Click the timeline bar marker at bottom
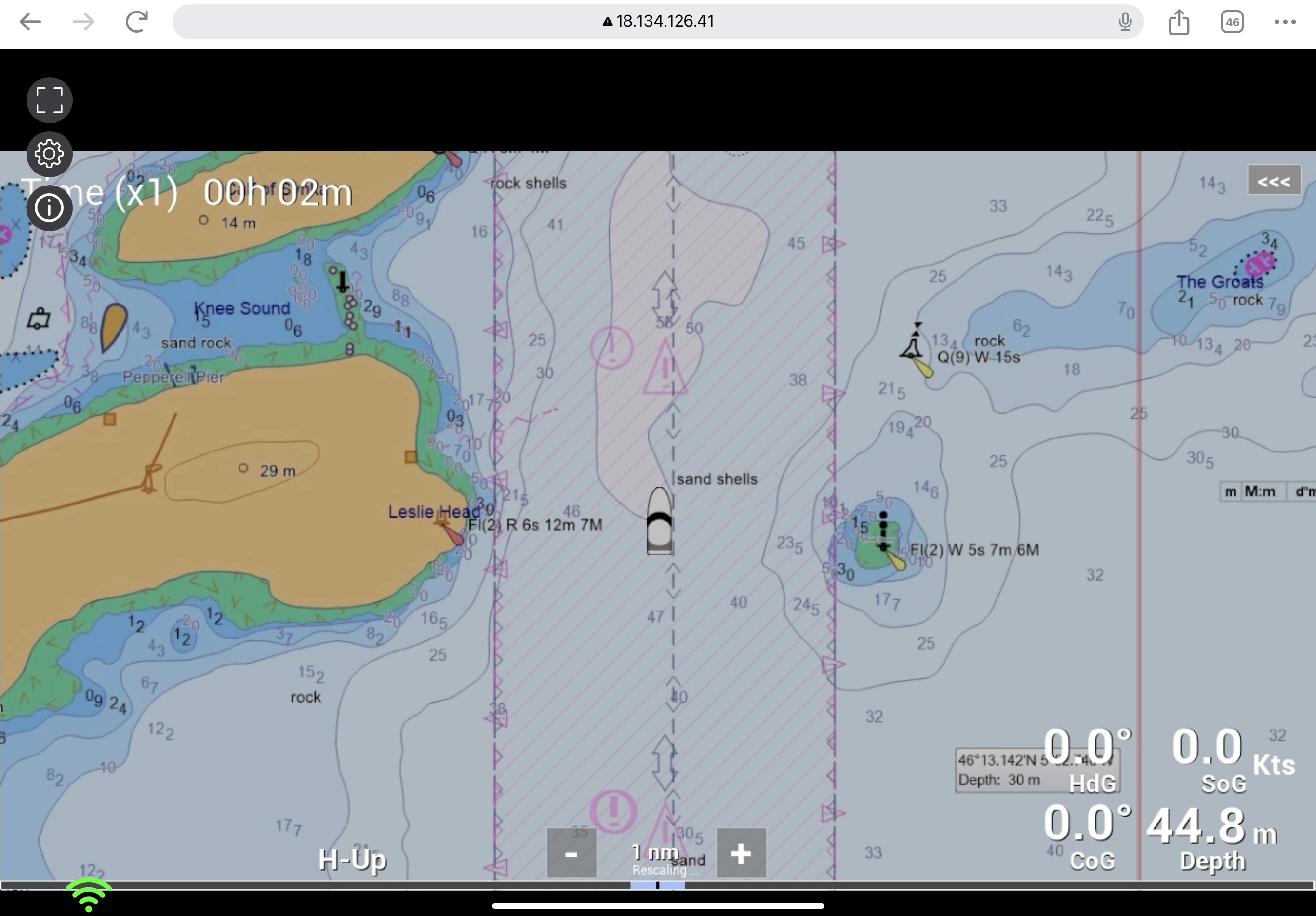This screenshot has width=1316, height=916. (x=657, y=885)
